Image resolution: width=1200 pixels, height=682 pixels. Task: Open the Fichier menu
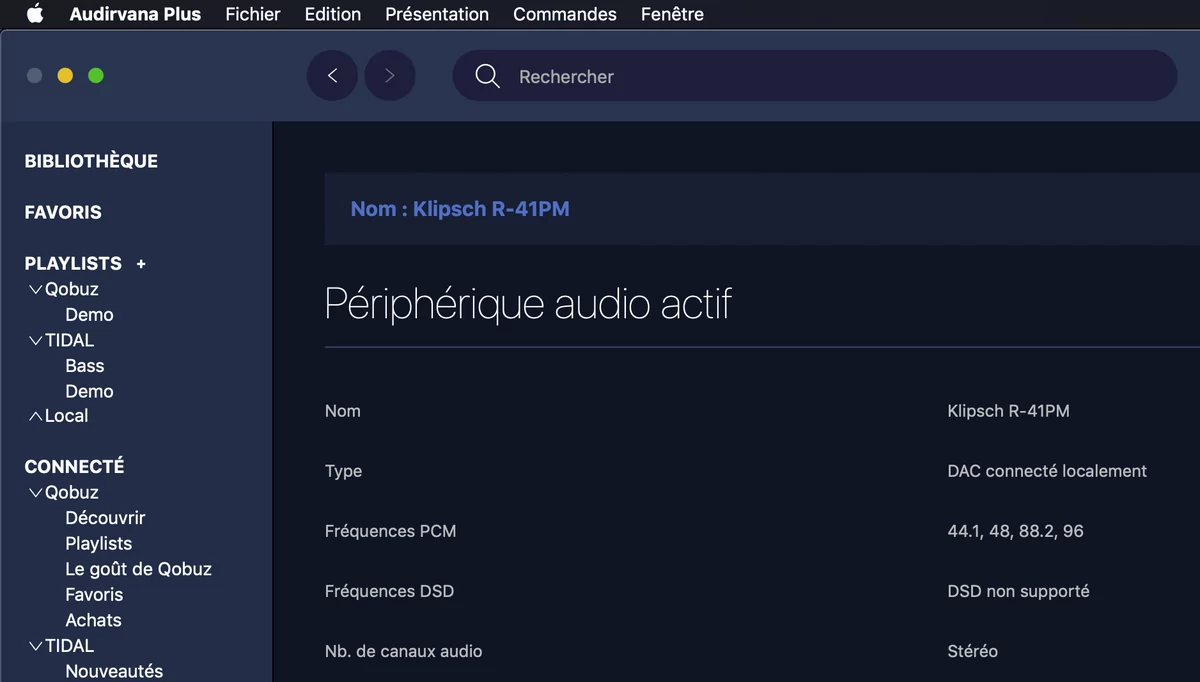tap(253, 14)
